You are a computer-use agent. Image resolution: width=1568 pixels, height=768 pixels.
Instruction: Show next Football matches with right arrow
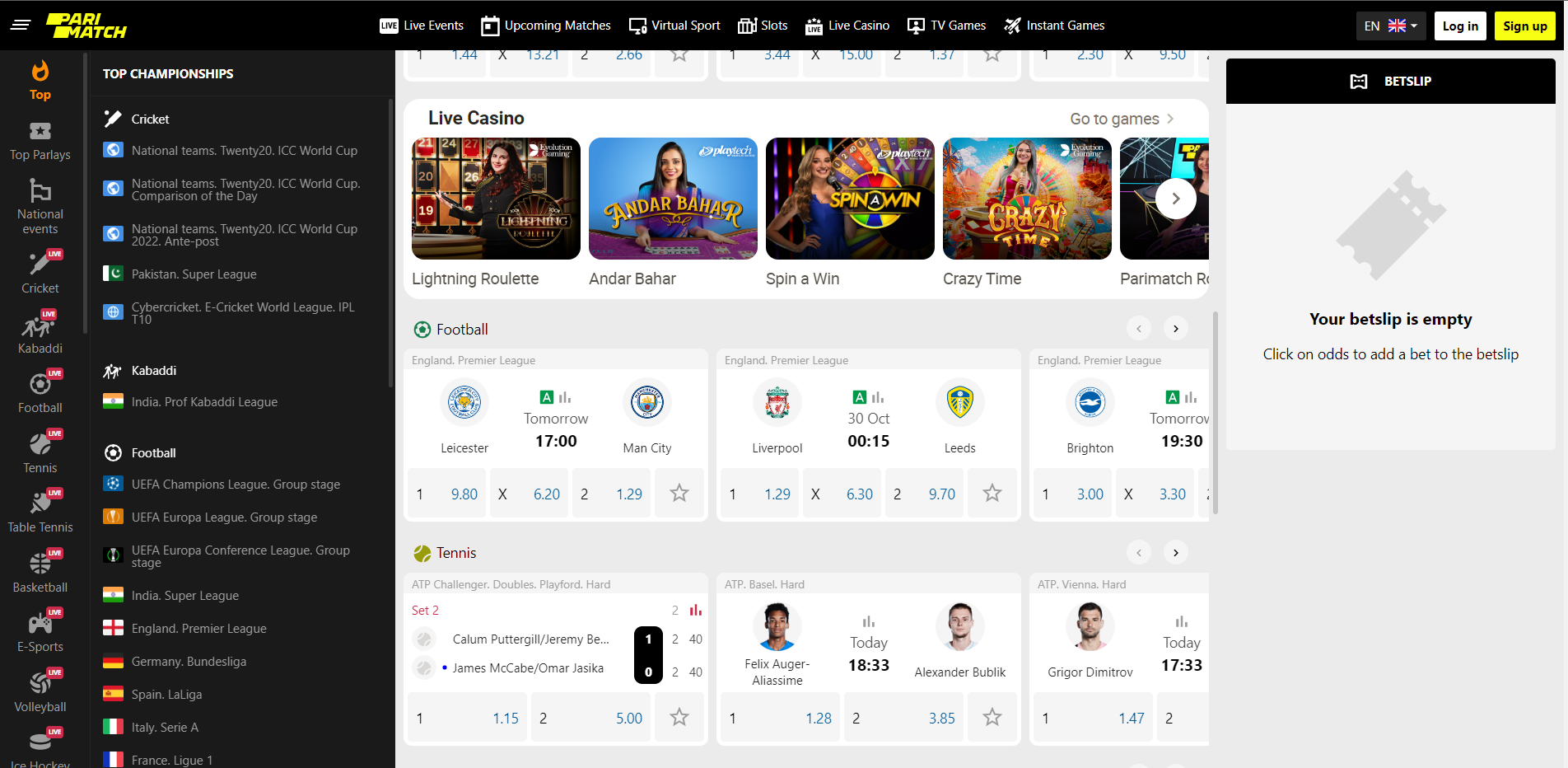1175,329
